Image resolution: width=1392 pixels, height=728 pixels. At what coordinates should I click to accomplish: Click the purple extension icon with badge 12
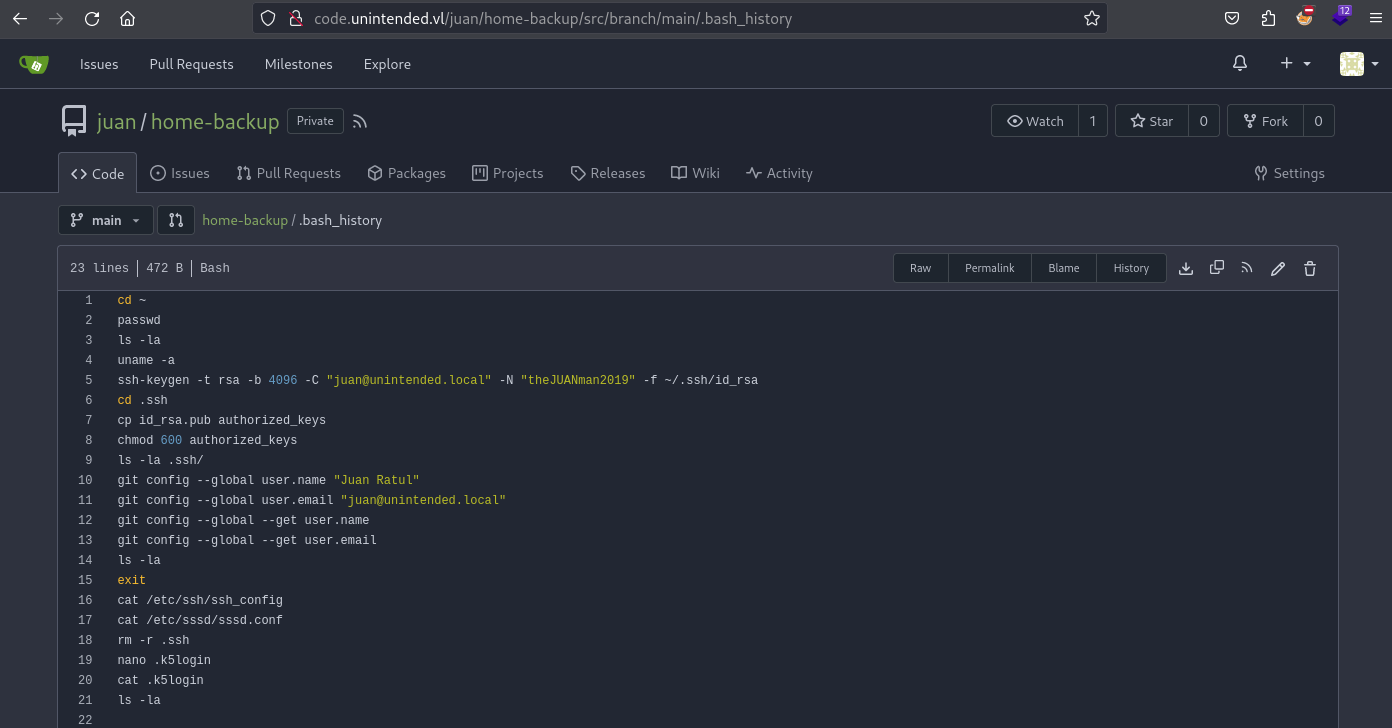click(x=1340, y=17)
